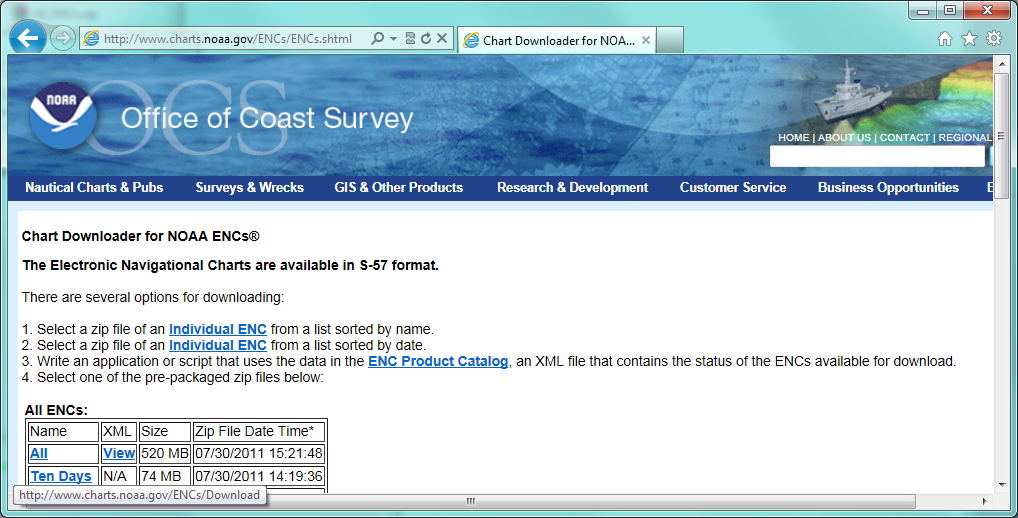Screen dimensions: 1018x518
Task: Stop loading with the X icon
Action: pos(442,38)
